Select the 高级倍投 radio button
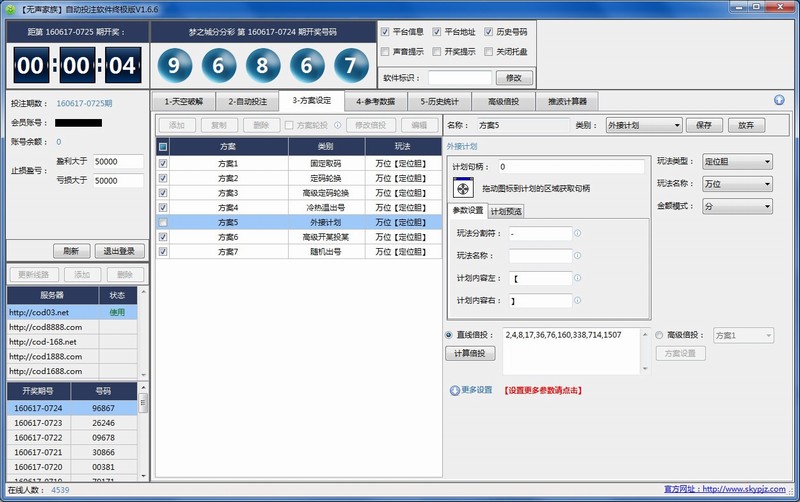The image size is (800, 502). point(661,334)
